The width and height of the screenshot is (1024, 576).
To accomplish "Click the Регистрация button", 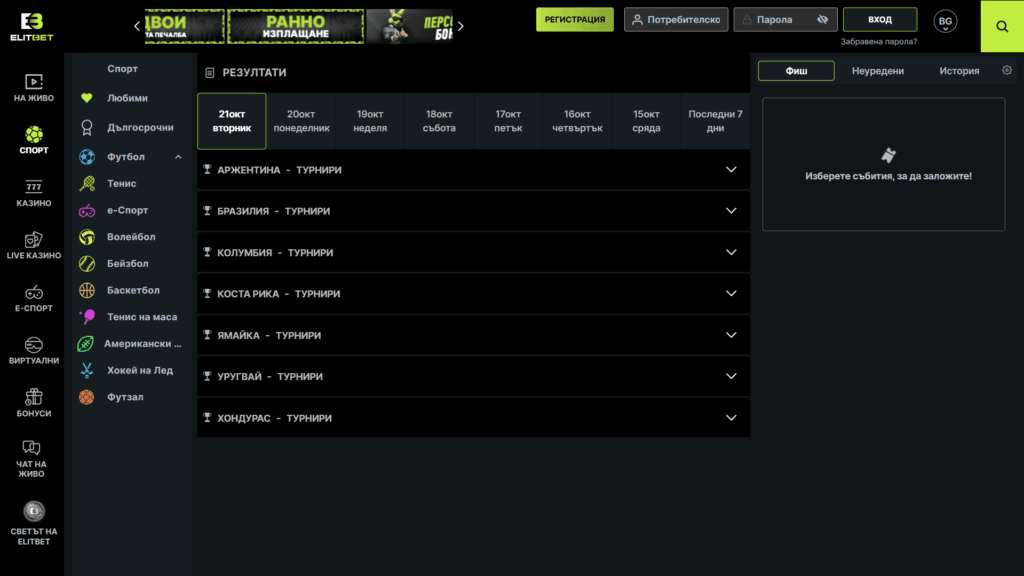I will [x=574, y=20].
